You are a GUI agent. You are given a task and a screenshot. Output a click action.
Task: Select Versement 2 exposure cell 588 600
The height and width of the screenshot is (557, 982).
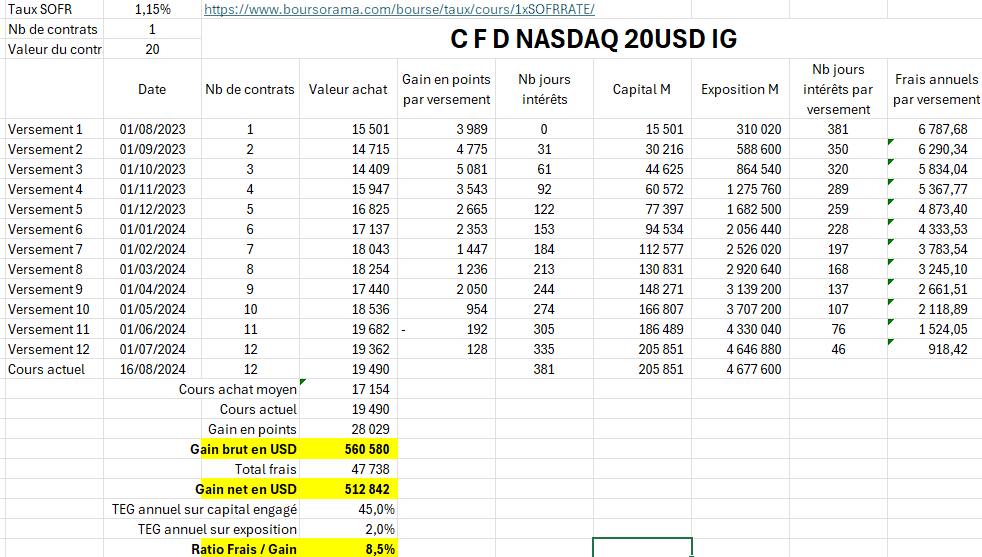(740, 149)
